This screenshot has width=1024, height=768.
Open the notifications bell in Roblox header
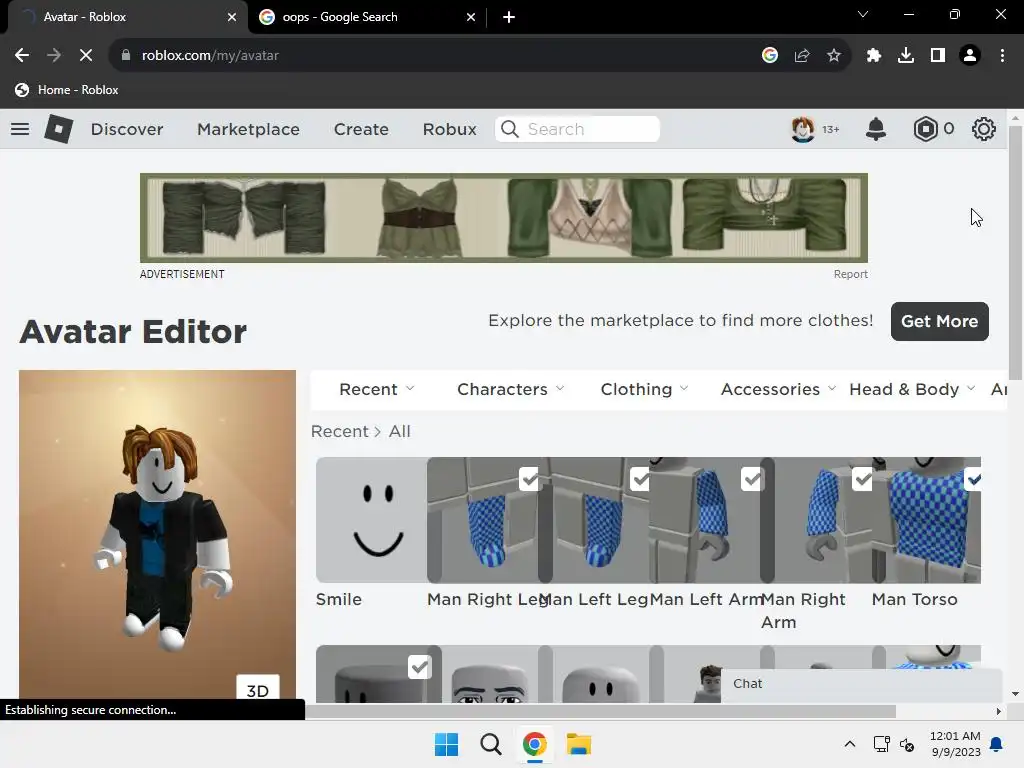coord(876,129)
